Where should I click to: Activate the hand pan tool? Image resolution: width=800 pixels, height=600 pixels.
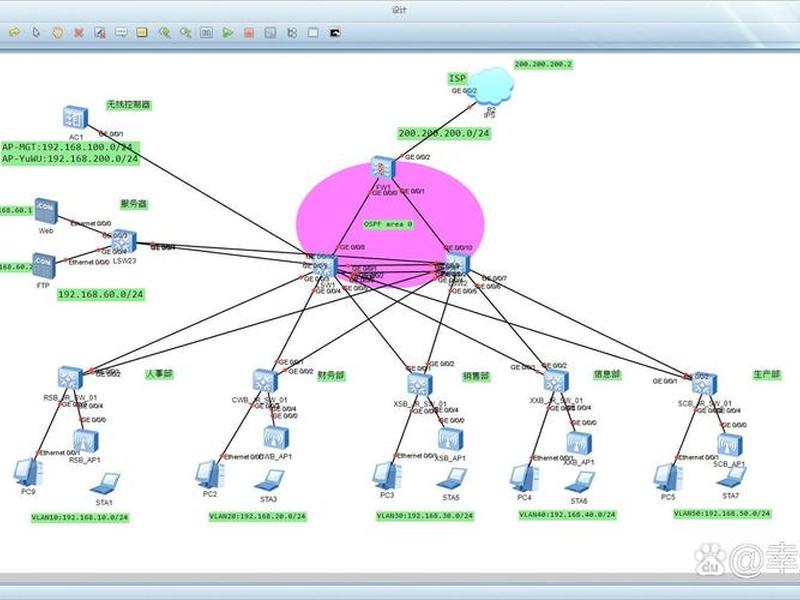57,33
